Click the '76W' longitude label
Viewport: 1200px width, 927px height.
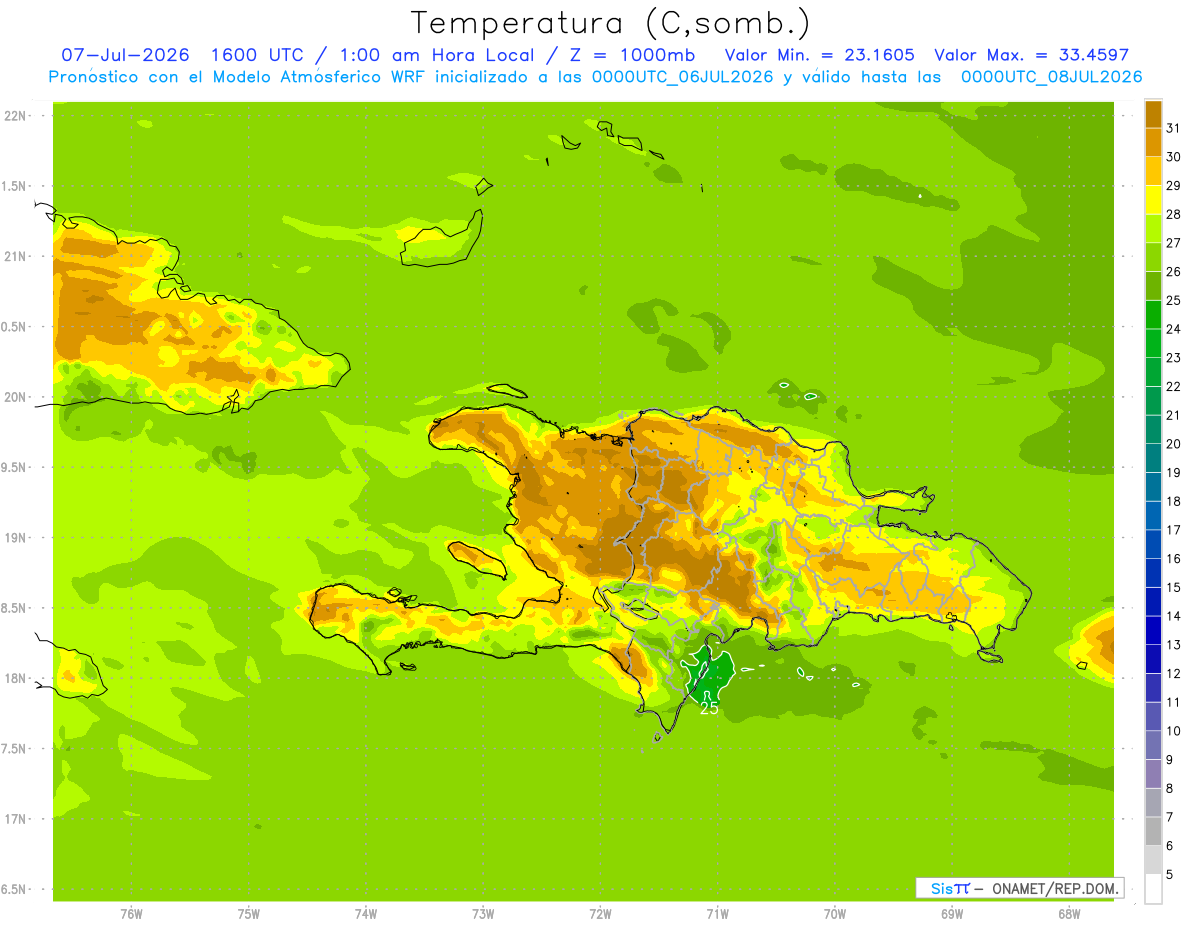tap(131, 914)
